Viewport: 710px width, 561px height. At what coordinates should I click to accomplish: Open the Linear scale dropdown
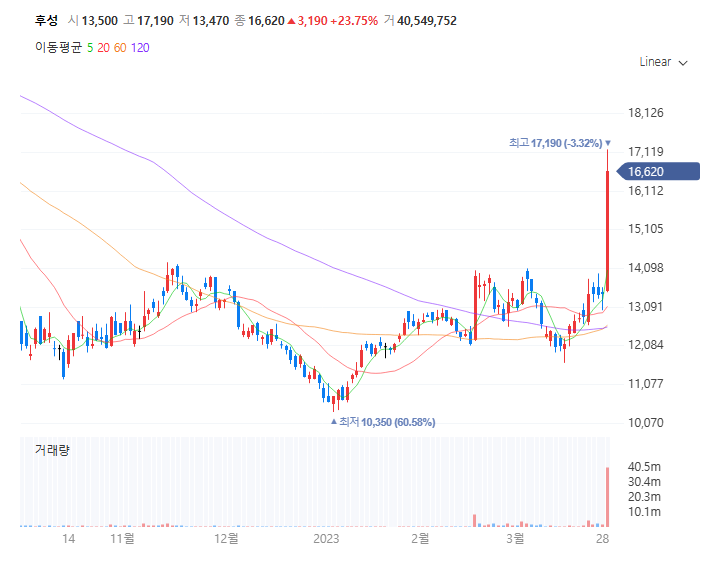click(663, 62)
